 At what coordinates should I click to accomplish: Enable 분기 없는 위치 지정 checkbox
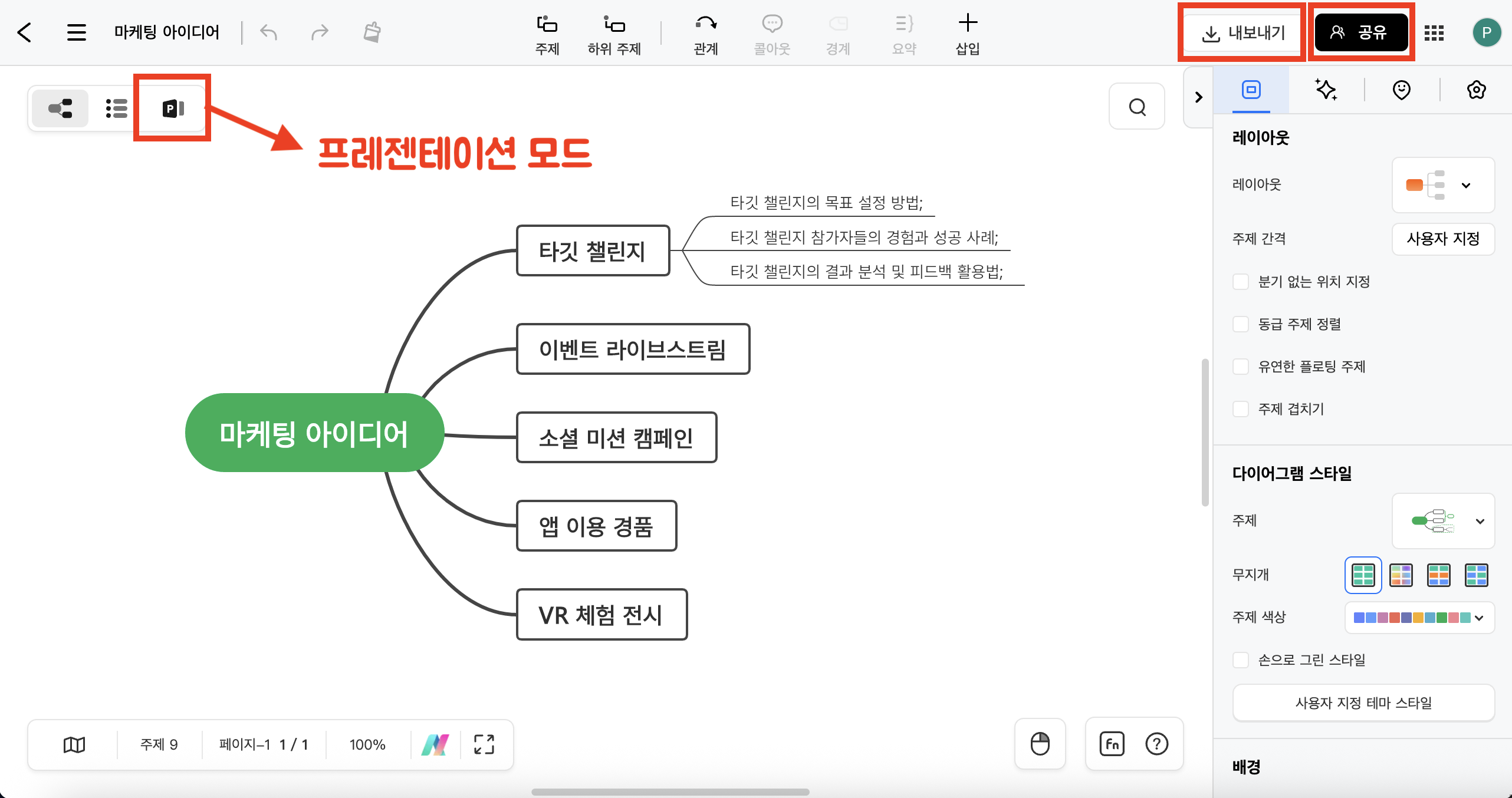click(x=1241, y=282)
